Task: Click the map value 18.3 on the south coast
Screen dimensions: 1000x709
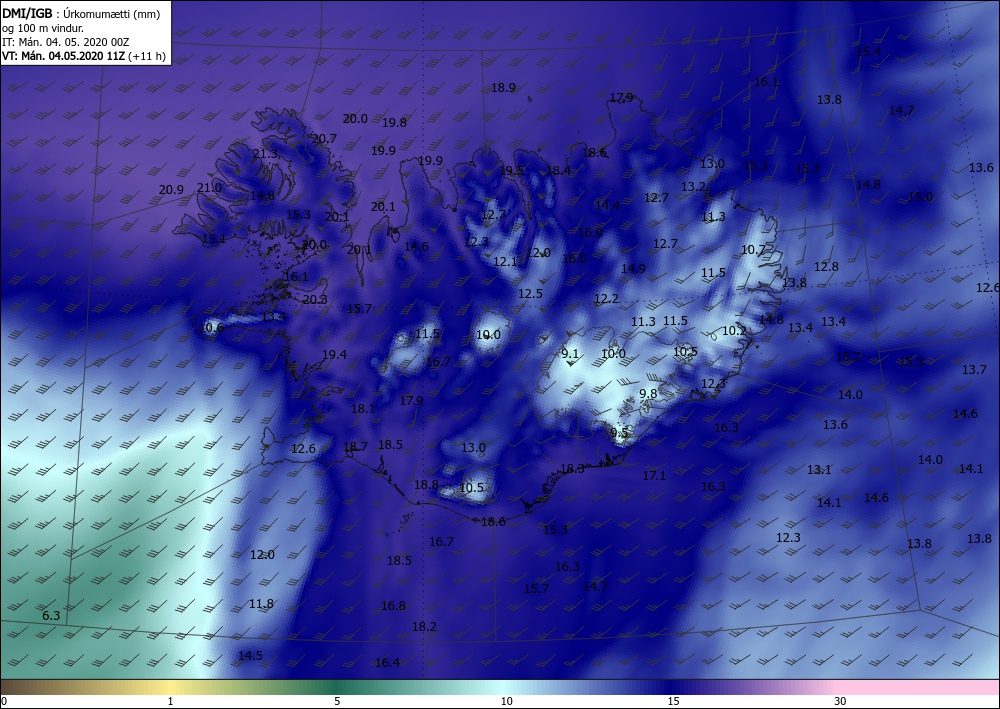Action: [x=572, y=469]
